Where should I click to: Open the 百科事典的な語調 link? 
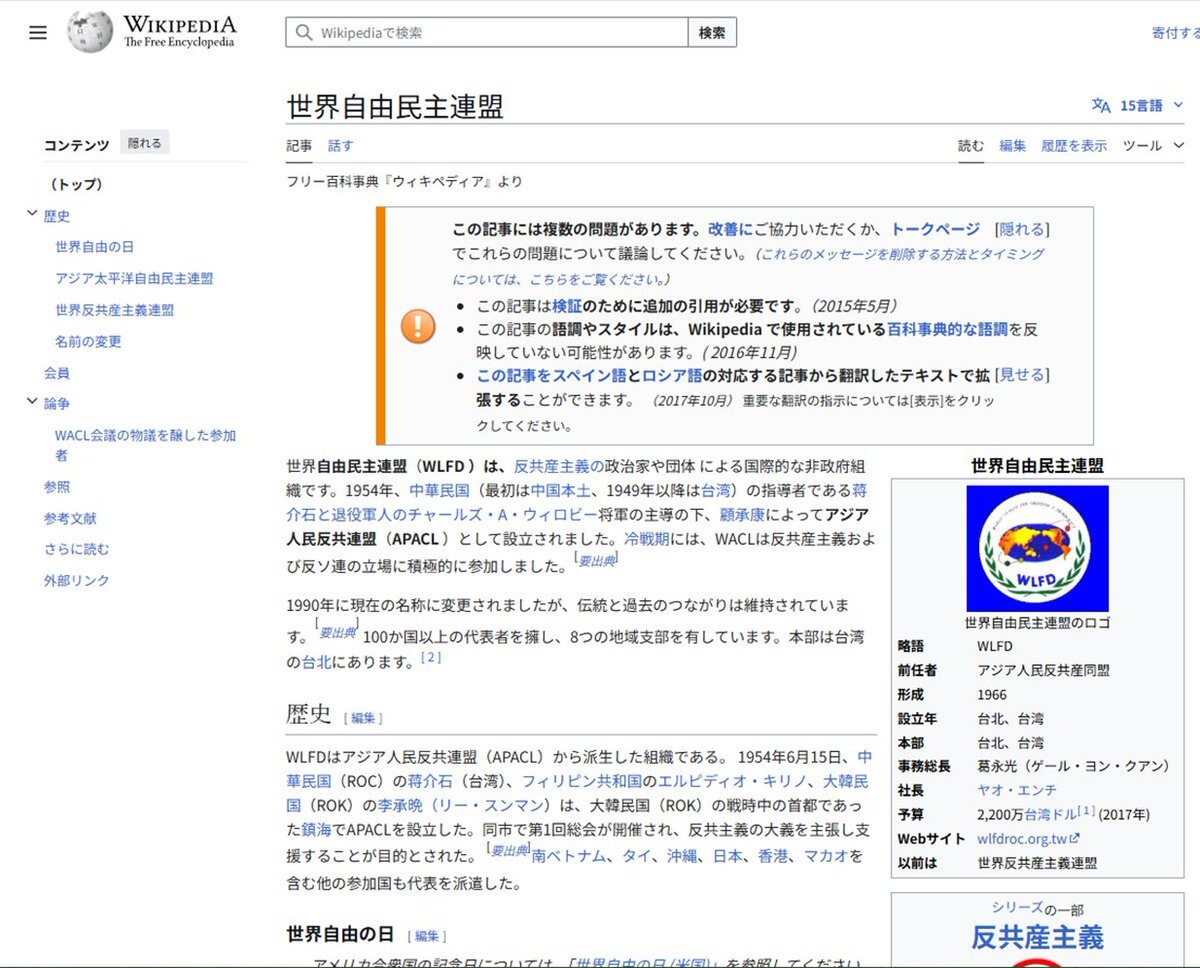click(x=948, y=329)
